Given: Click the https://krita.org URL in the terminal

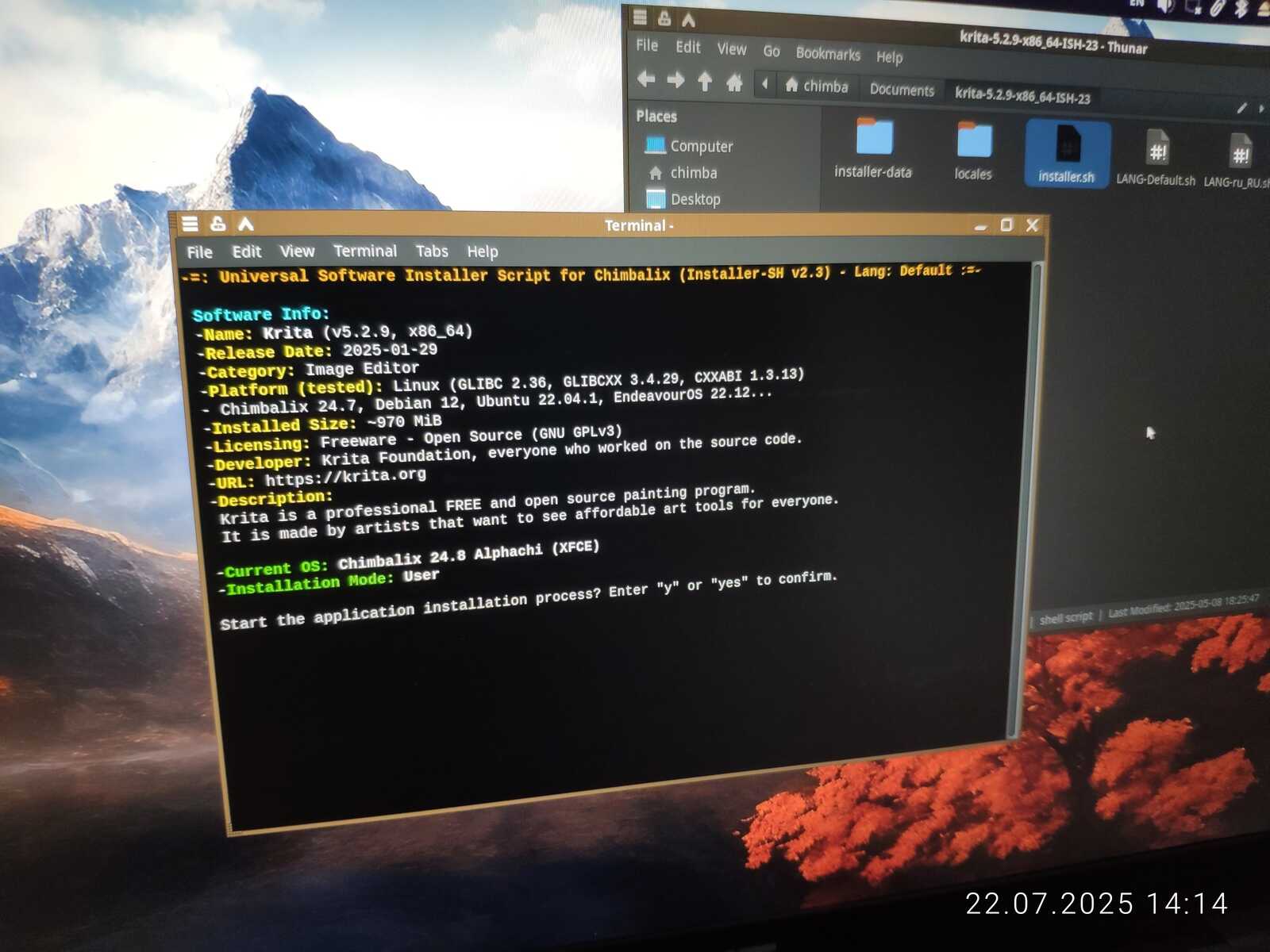Looking at the screenshot, I should (x=345, y=478).
